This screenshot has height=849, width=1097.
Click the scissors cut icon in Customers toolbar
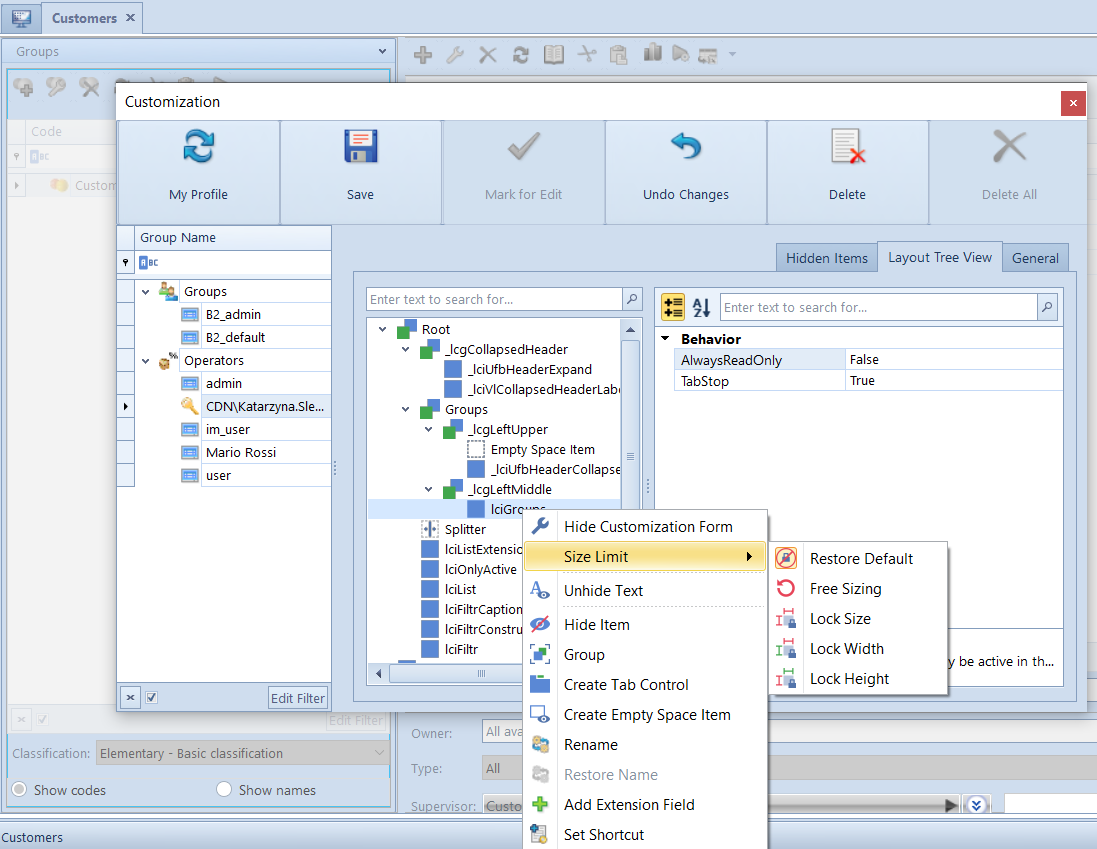coord(586,54)
